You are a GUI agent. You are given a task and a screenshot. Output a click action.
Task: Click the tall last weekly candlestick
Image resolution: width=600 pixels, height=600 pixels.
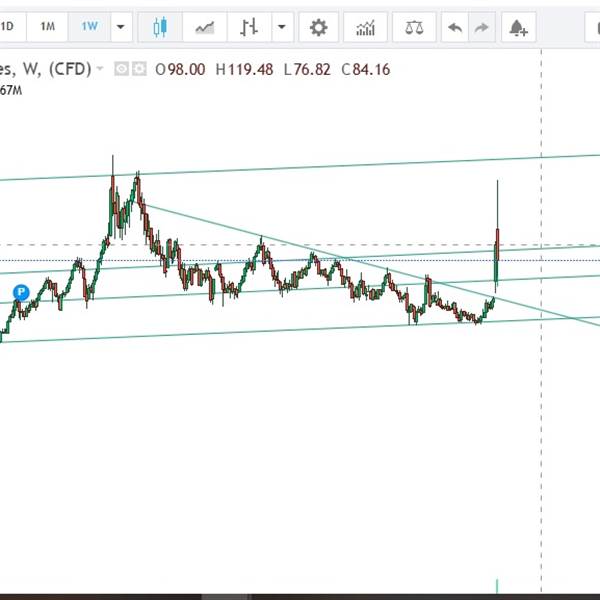(497, 237)
